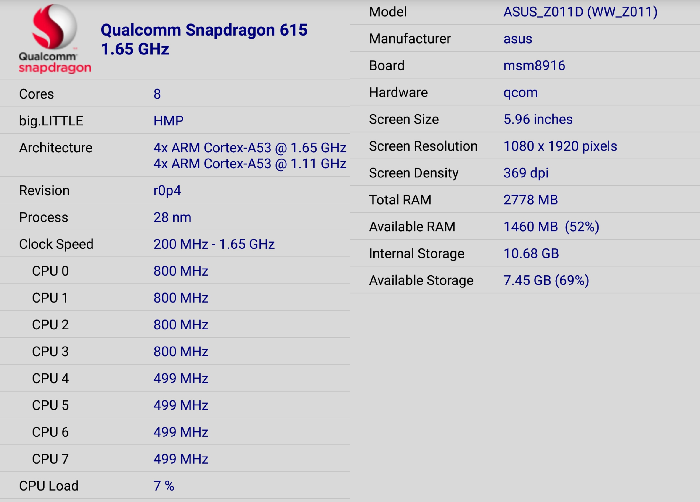Click the CPU Load label
700x502 pixels.
coord(49,486)
